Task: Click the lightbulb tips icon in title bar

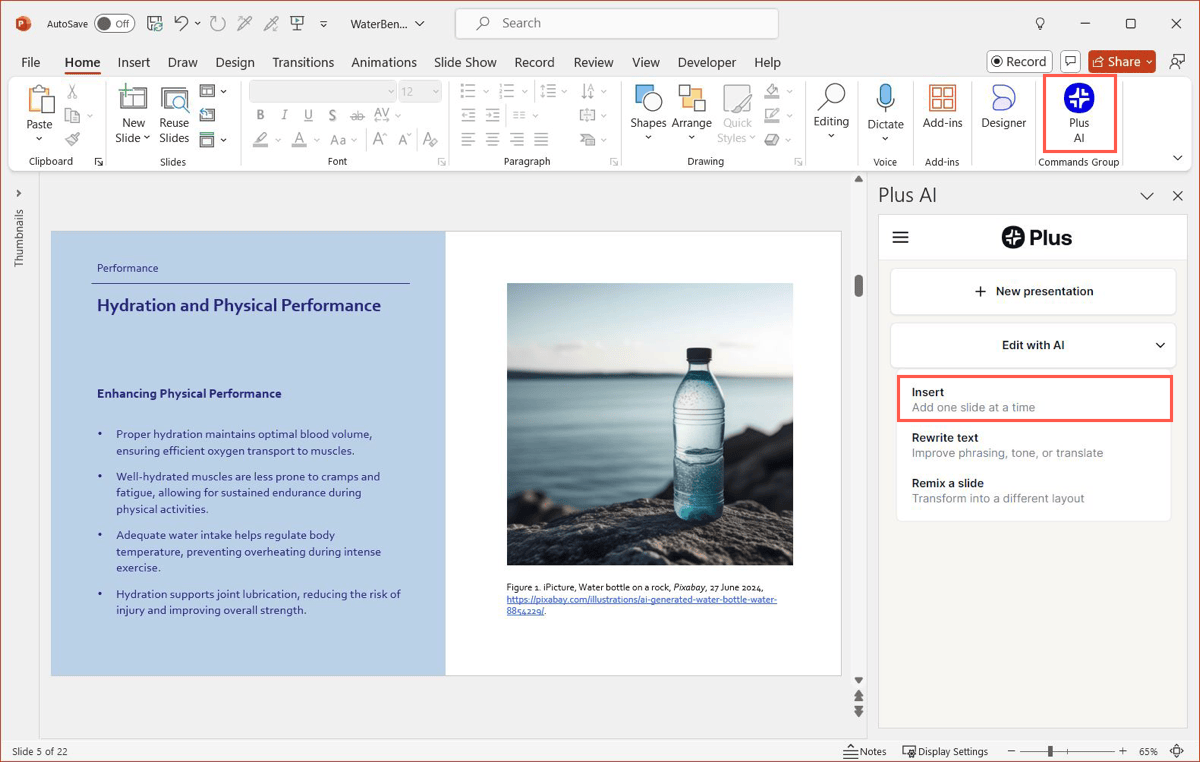Action: pyautogui.click(x=1040, y=23)
